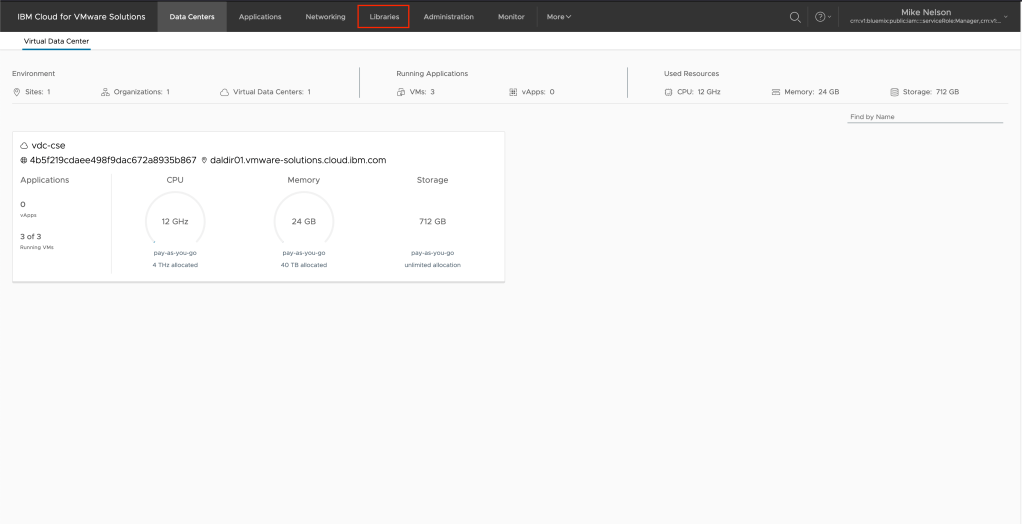This screenshot has height=524, width=1022.
Task: Click the 12 GHz CPU usage gauge
Action: pyautogui.click(x=175, y=221)
